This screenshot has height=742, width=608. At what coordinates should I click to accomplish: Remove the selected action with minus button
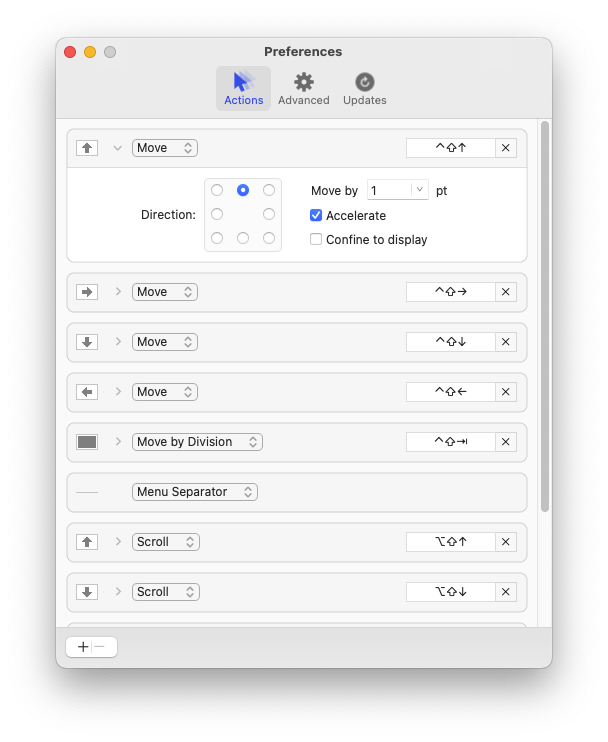99,647
